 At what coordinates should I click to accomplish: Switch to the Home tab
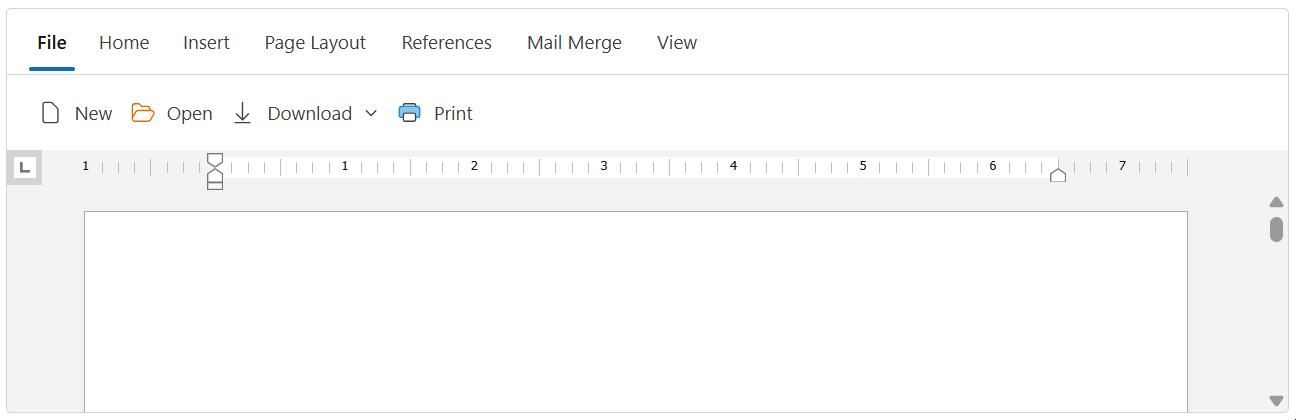click(124, 43)
